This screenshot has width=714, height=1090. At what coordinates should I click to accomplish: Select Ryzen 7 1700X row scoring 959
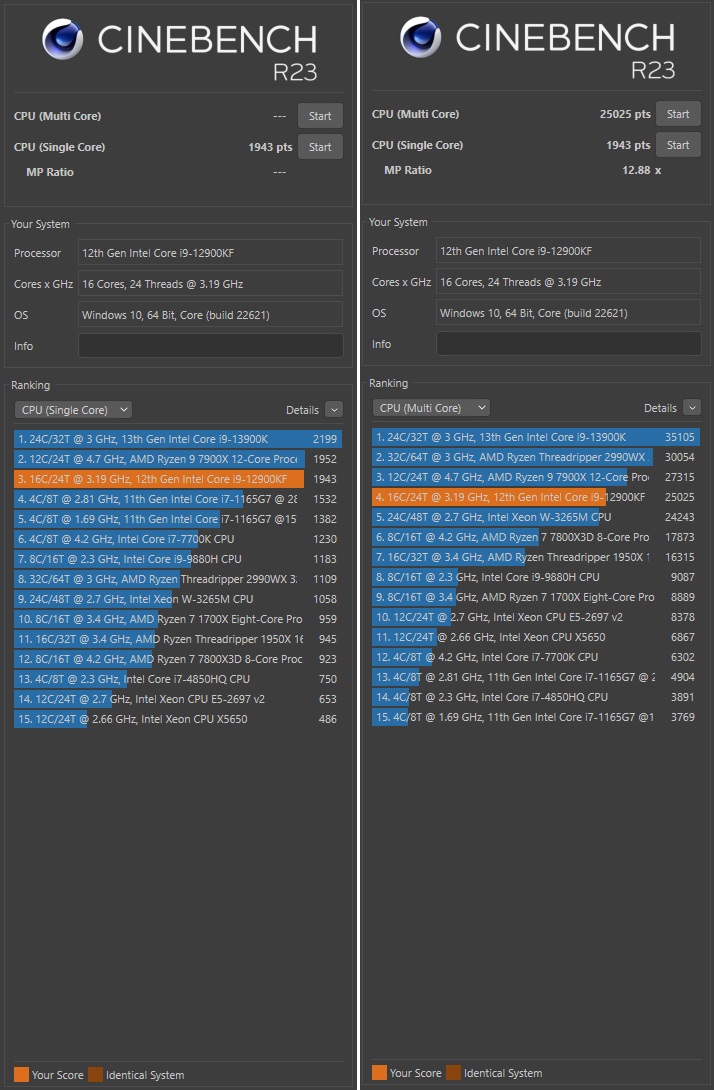point(177,619)
